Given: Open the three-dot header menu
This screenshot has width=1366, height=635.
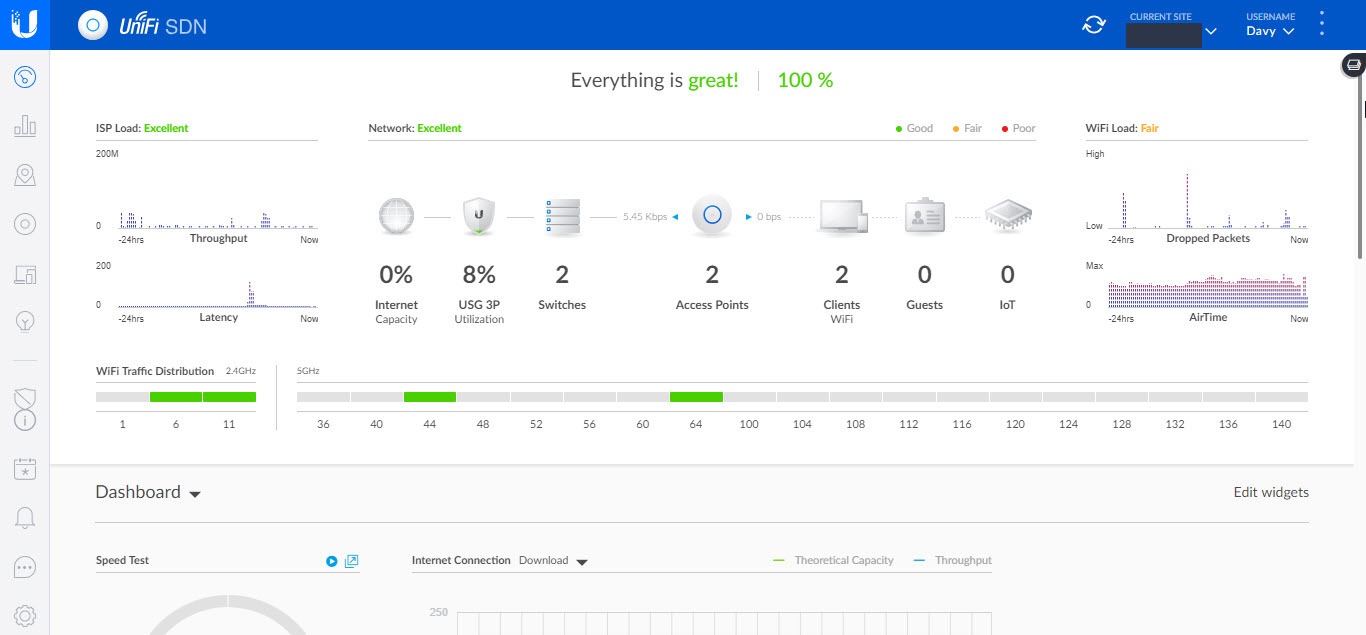Looking at the screenshot, I should pyautogui.click(x=1322, y=24).
